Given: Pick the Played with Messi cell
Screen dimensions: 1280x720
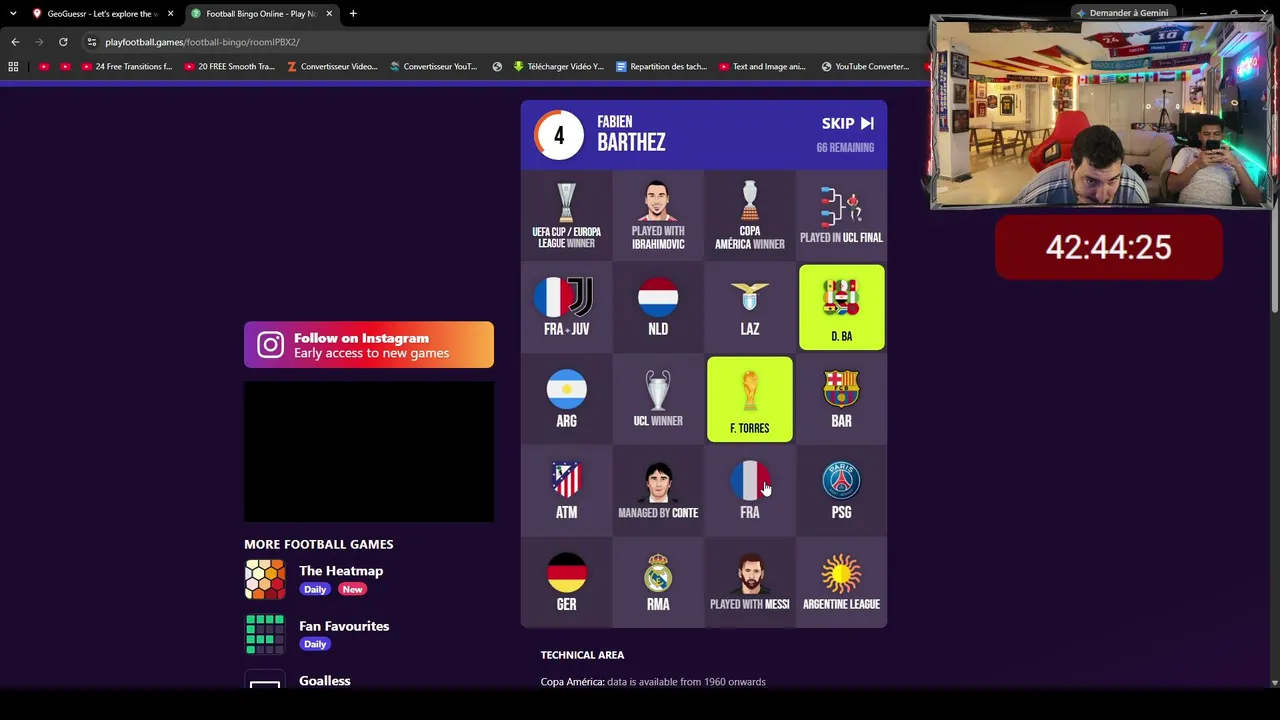Looking at the screenshot, I should [x=750, y=584].
